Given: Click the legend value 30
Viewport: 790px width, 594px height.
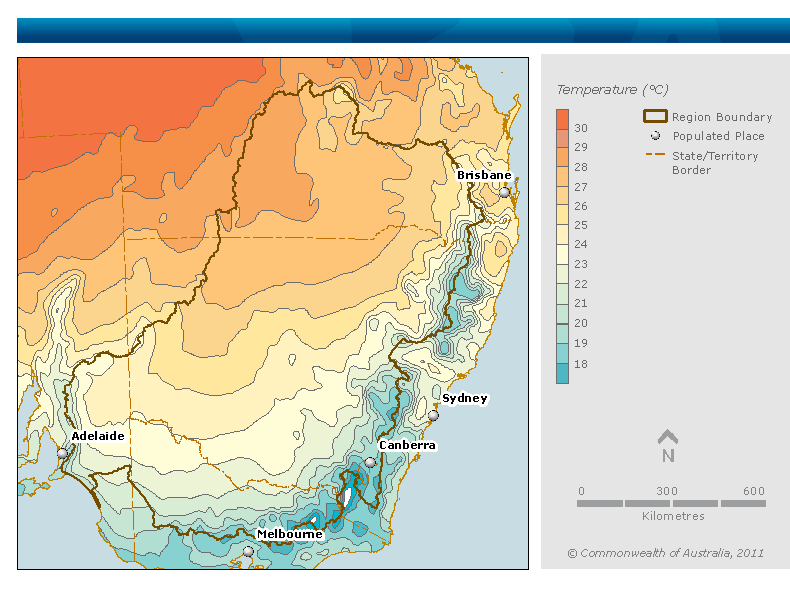Looking at the screenshot, I should coord(581,128).
